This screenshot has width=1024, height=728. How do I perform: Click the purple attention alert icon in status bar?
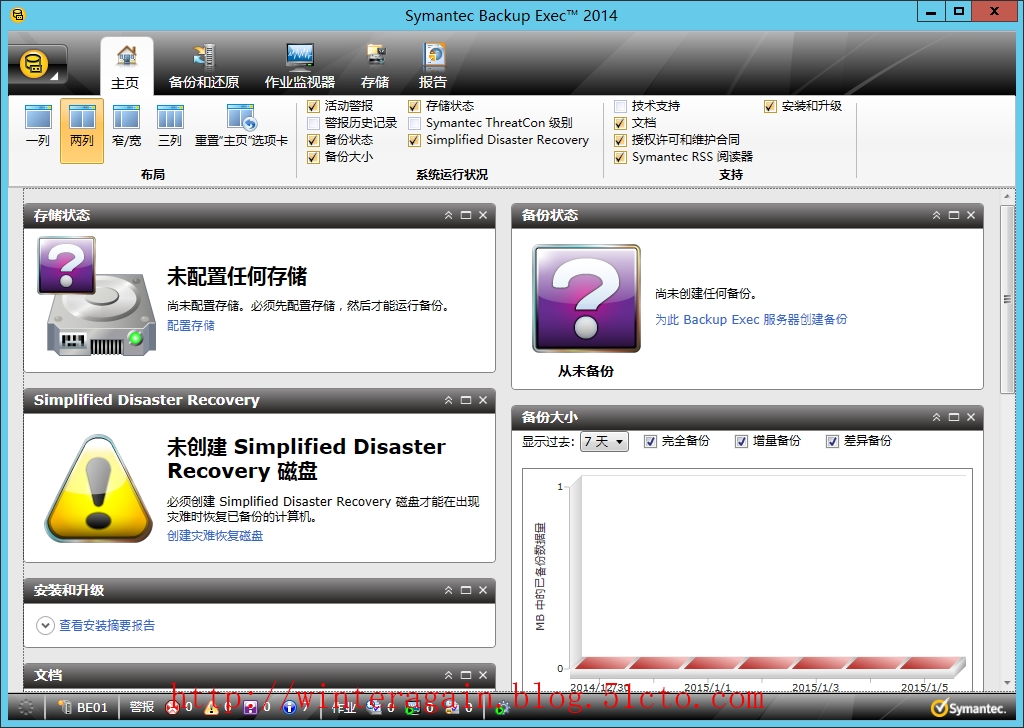(x=250, y=708)
